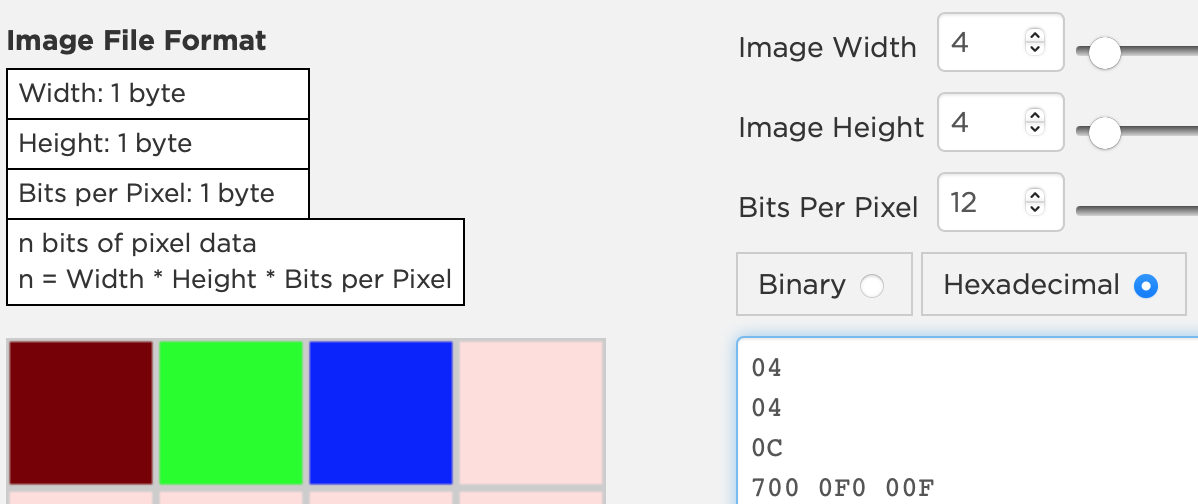
Task: Increase Image Height with stepper up arrow
Action: tap(1035, 116)
